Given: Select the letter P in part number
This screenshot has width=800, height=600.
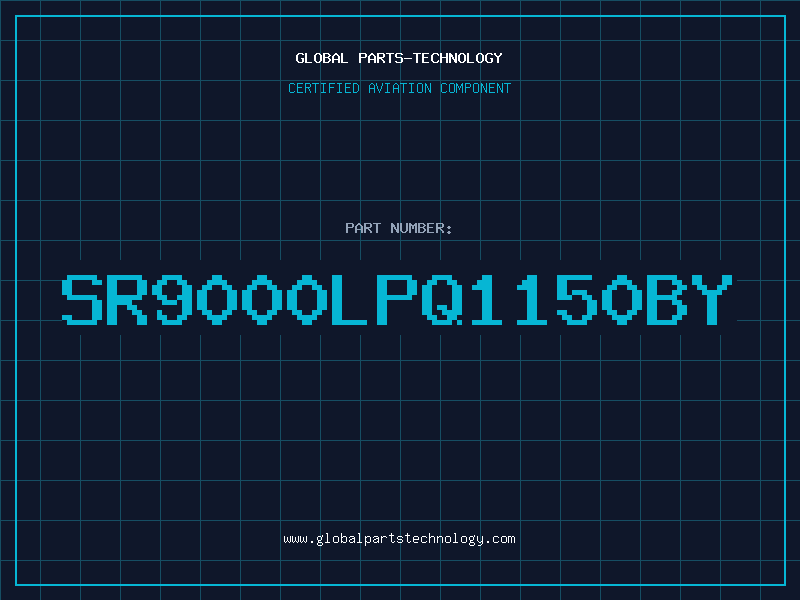Looking at the screenshot, I should (396, 299).
